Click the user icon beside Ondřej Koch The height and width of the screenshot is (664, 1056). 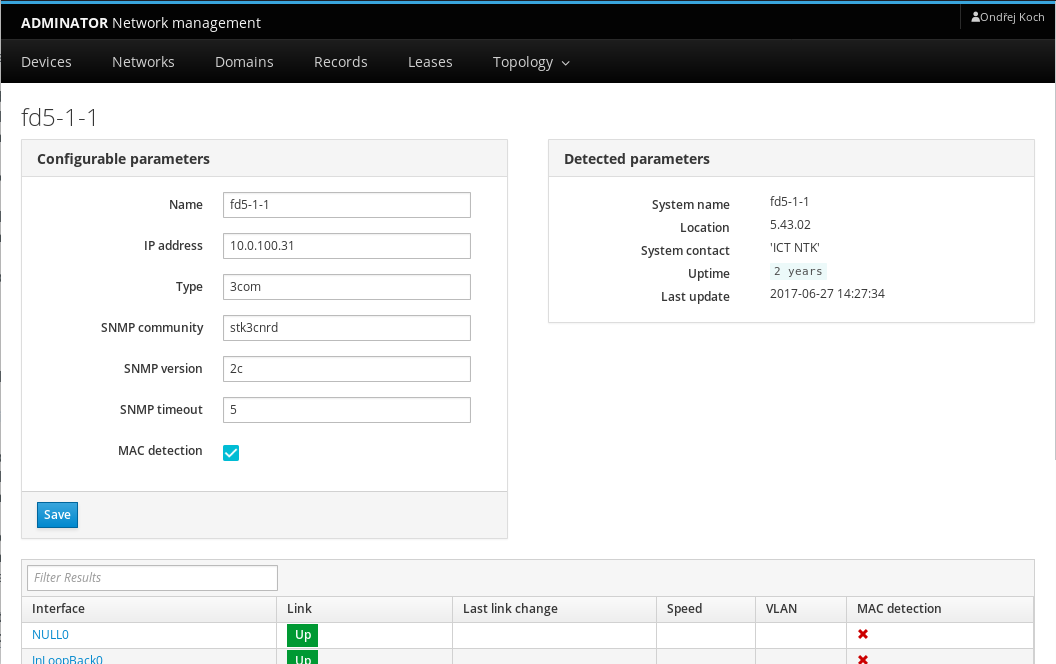click(x=975, y=17)
